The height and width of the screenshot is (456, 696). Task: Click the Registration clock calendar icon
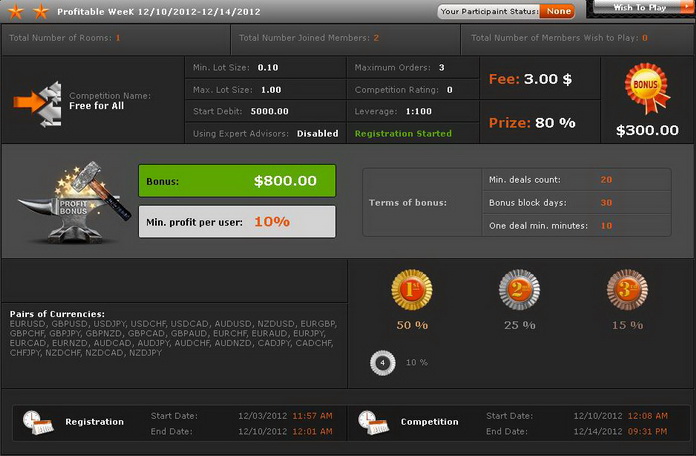tap(38, 422)
